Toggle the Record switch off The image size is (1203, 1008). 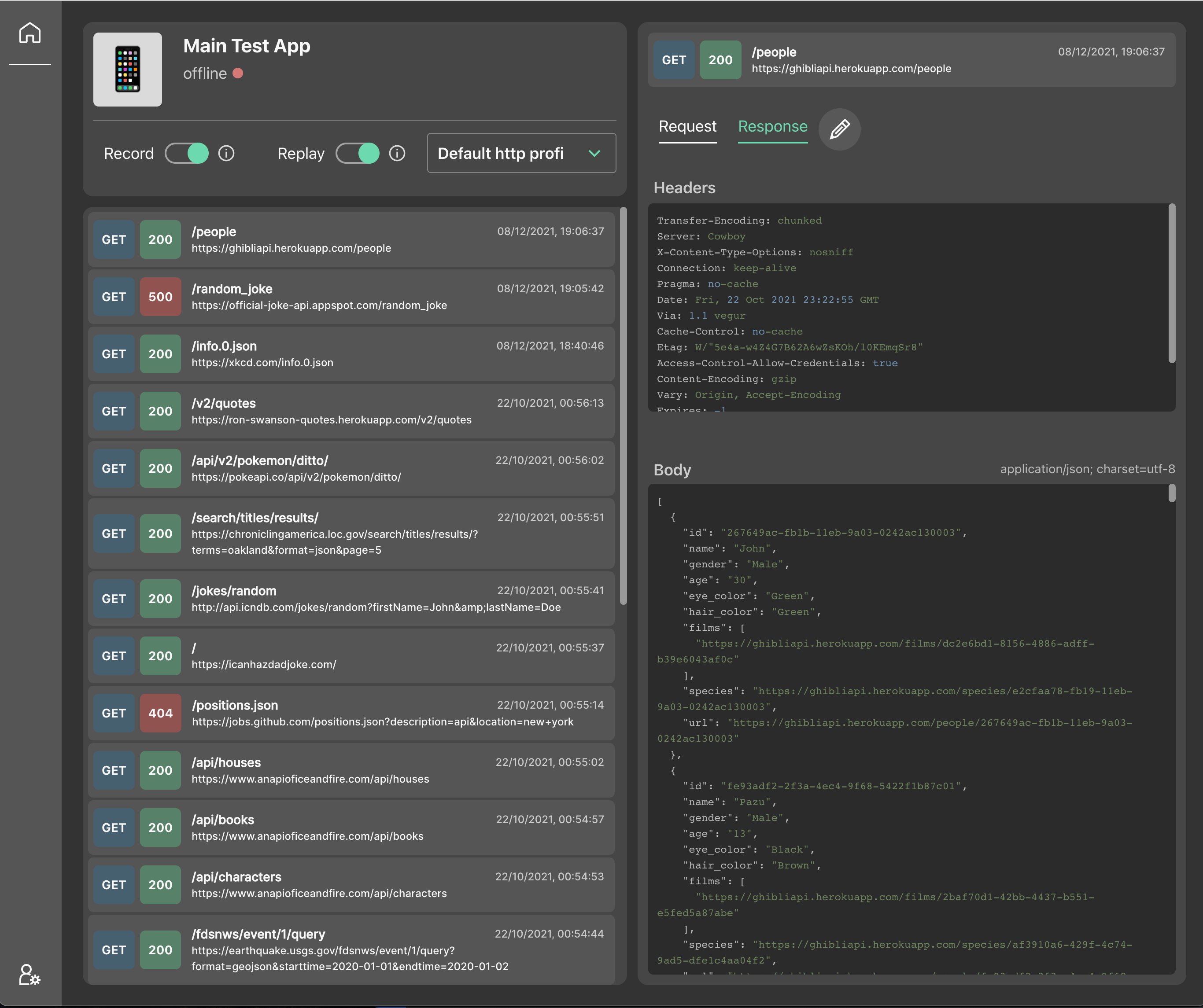tap(187, 154)
